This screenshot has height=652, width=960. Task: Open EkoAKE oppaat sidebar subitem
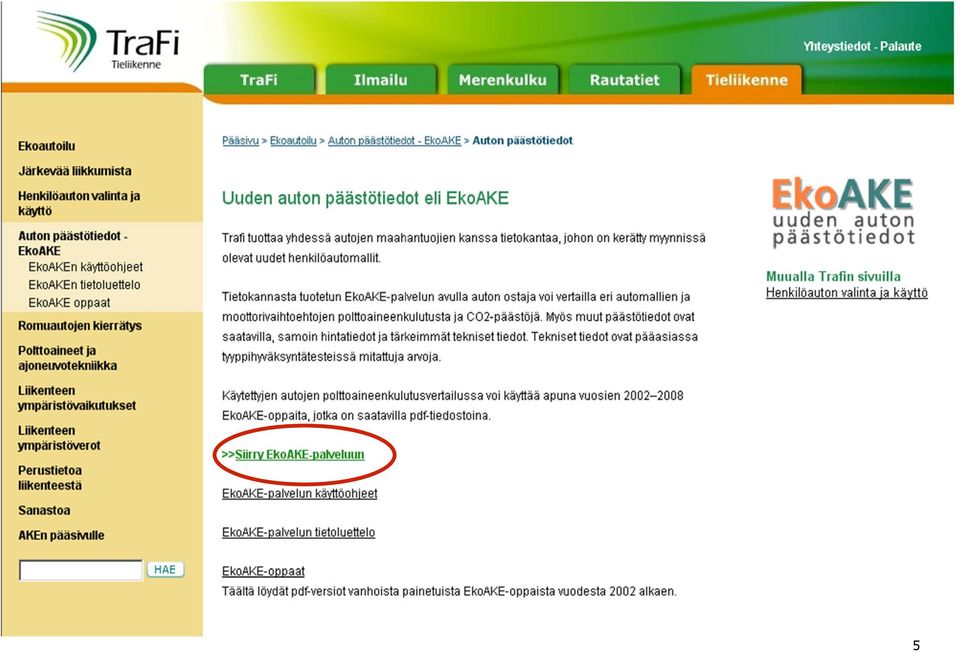coord(69,302)
